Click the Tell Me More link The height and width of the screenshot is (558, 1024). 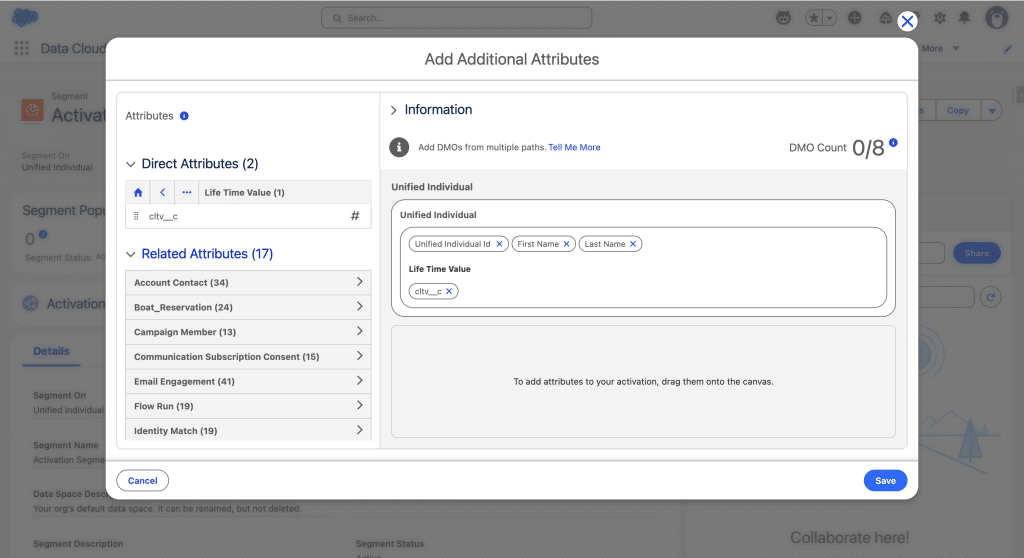pos(574,147)
